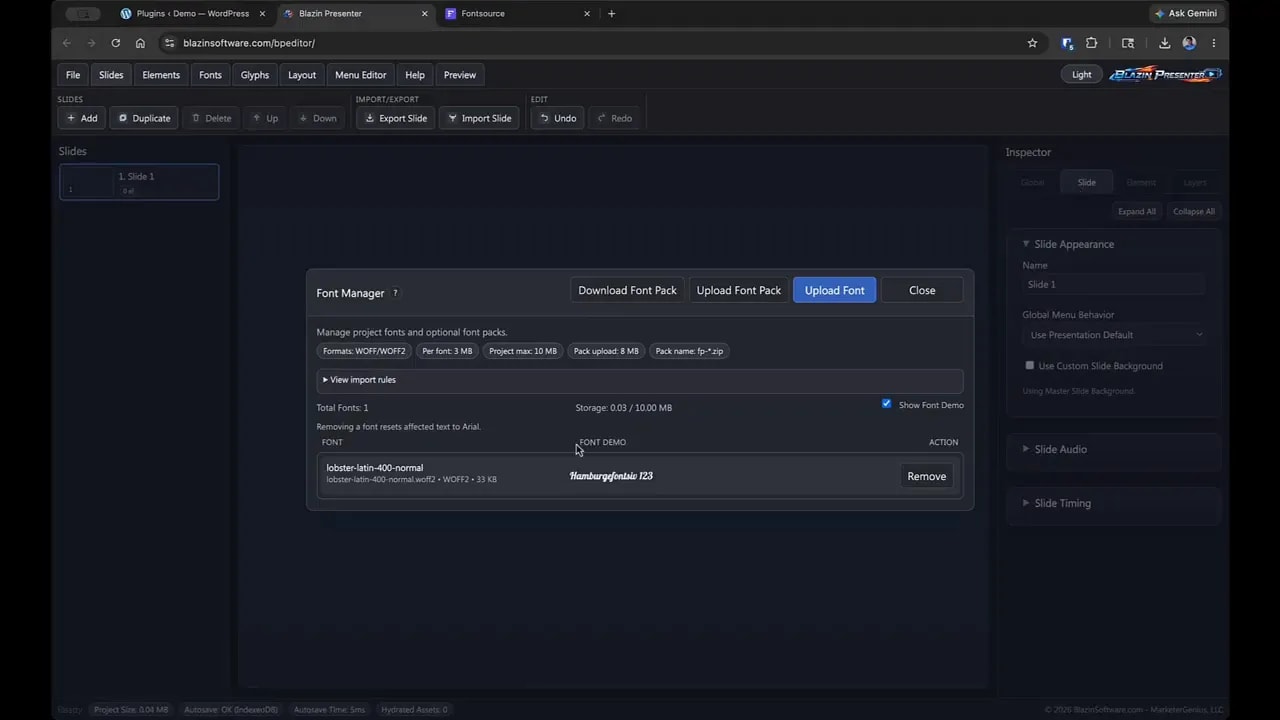
Task: Open the Layout menu
Action: click(302, 75)
